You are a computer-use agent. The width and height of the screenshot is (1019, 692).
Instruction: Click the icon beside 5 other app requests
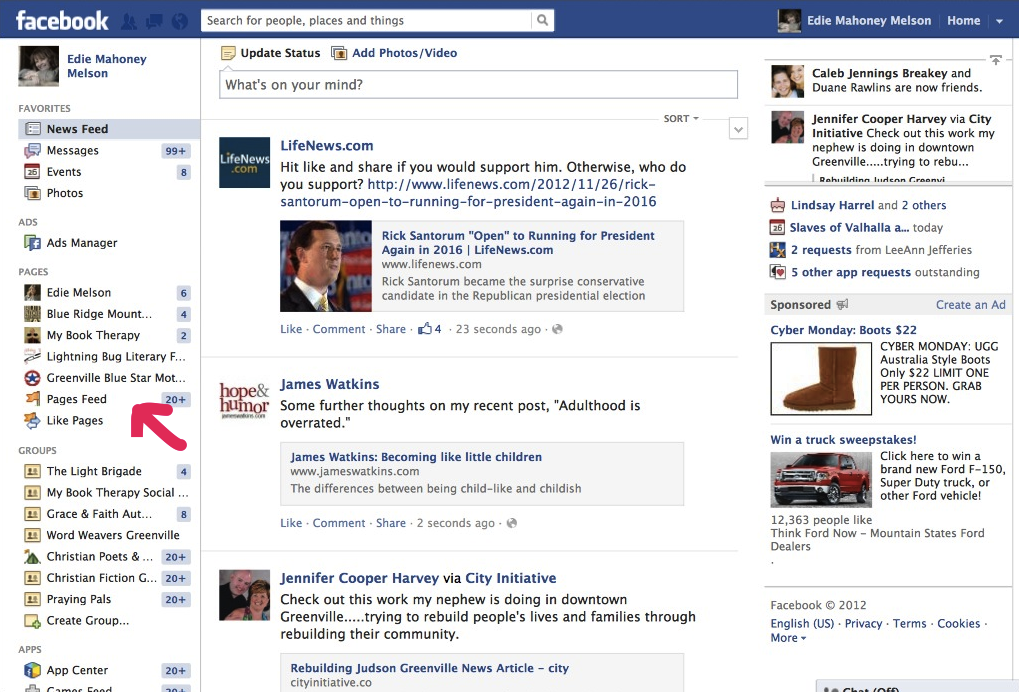click(x=777, y=272)
